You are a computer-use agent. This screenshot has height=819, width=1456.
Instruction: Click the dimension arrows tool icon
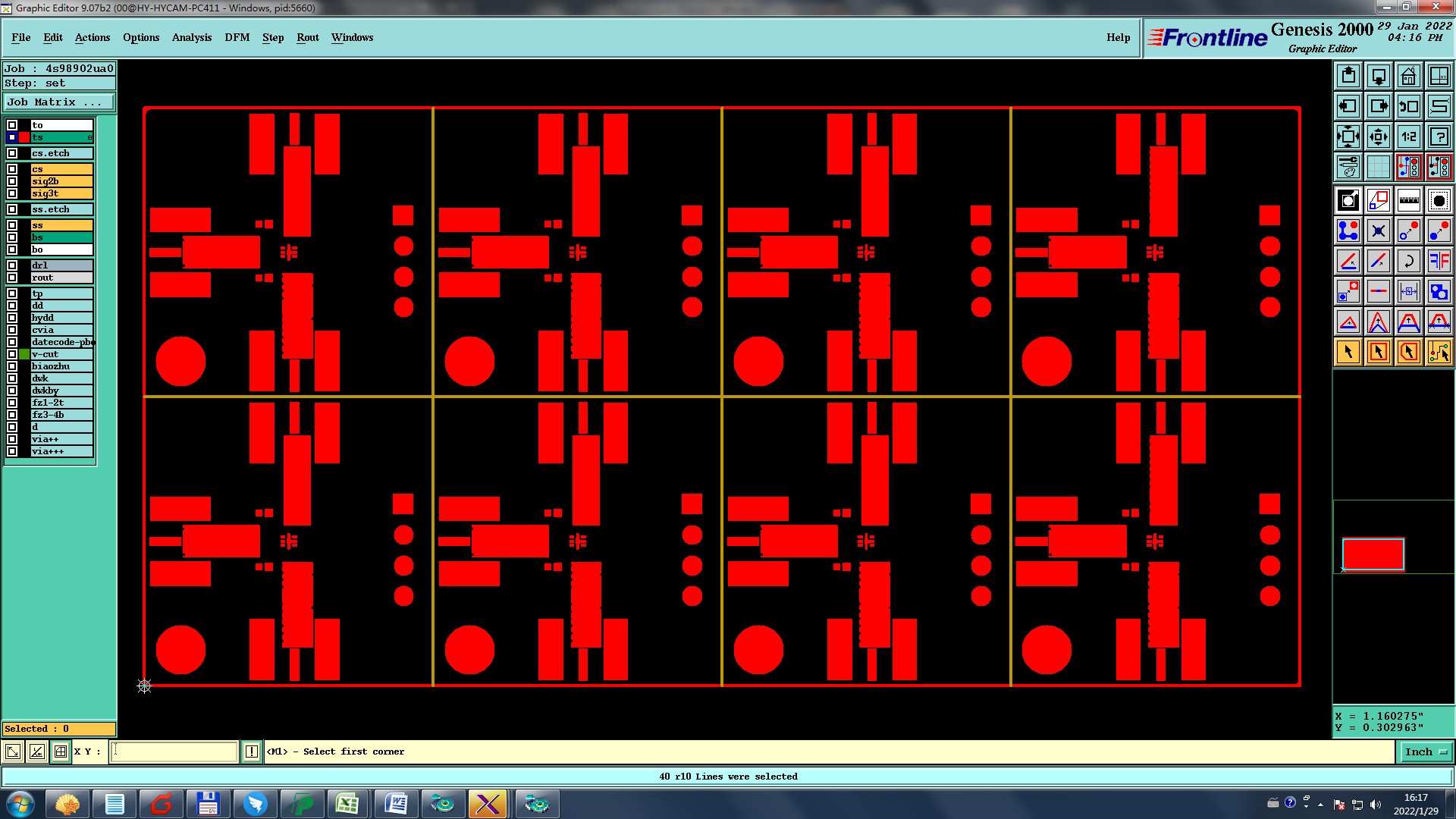[x=1409, y=291]
